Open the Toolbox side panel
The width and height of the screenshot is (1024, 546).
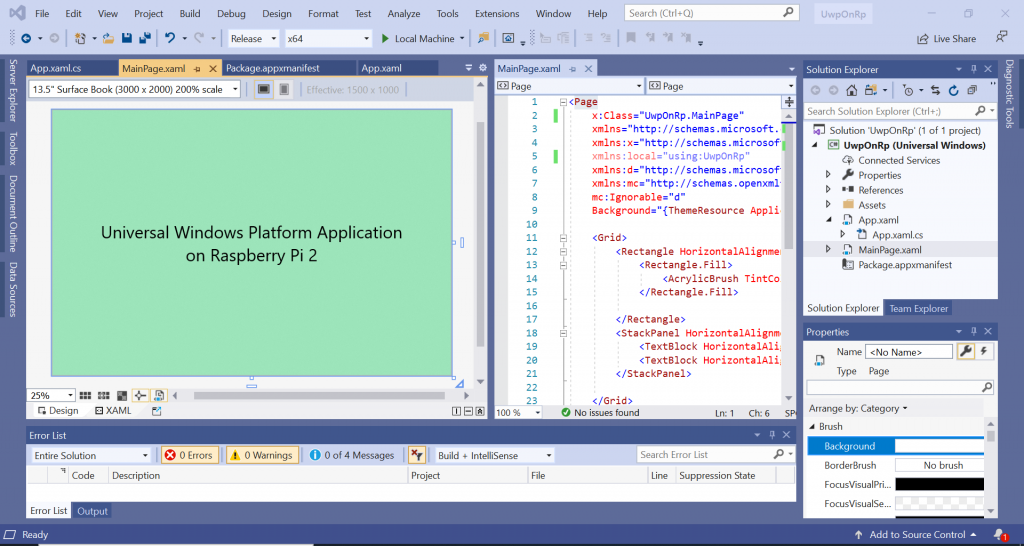click(x=12, y=148)
